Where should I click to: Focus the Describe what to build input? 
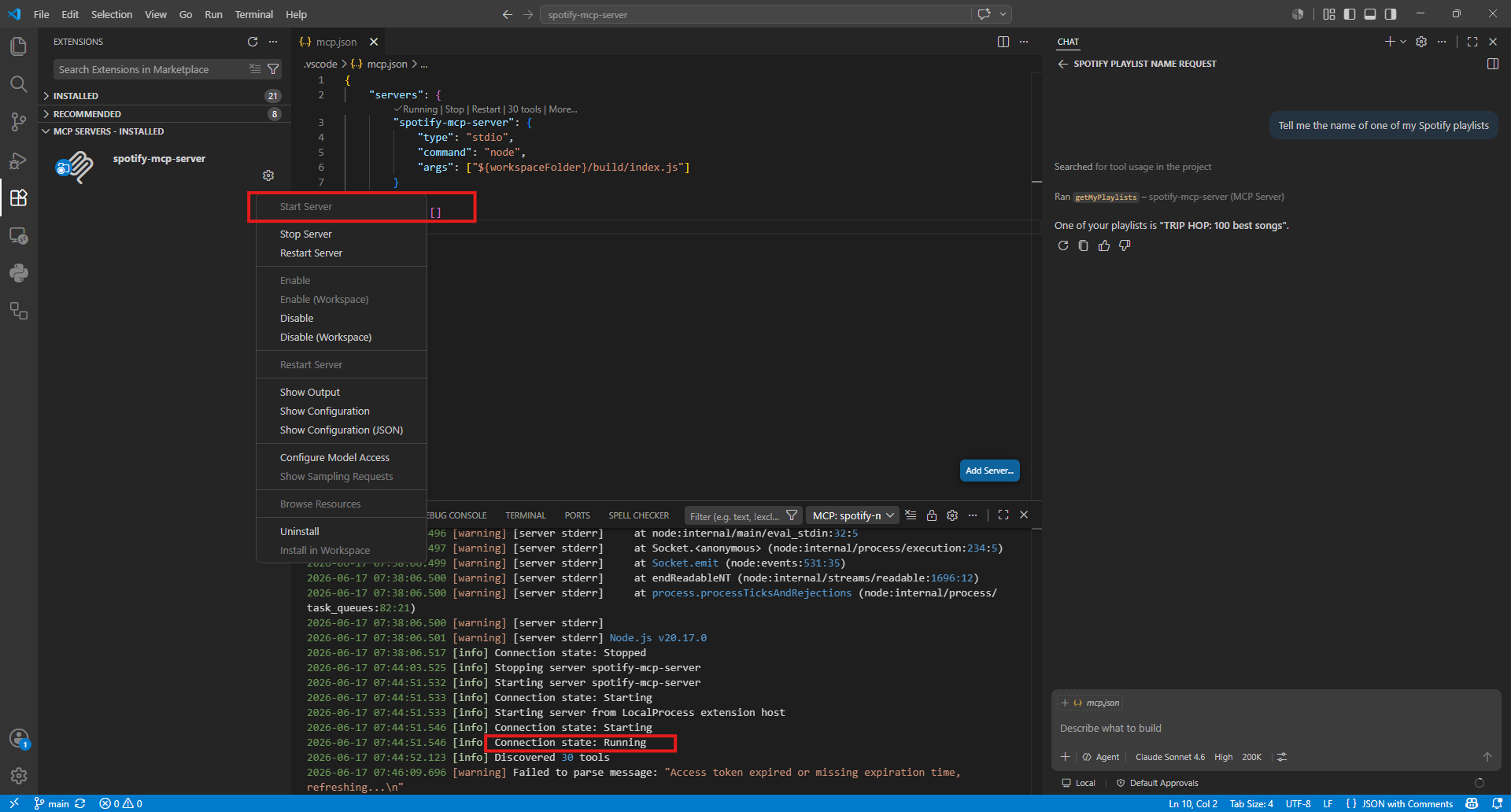(1275, 729)
